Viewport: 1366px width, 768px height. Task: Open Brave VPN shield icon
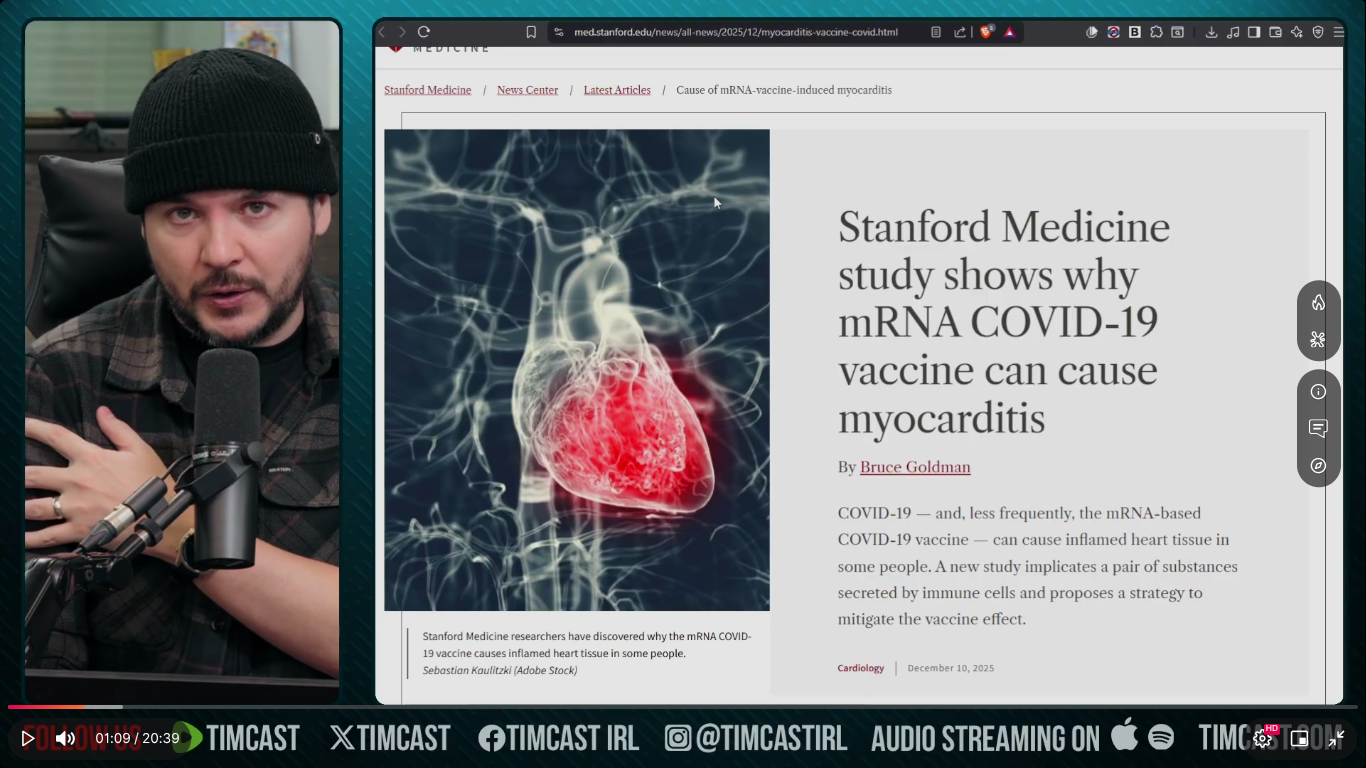tap(1318, 32)
